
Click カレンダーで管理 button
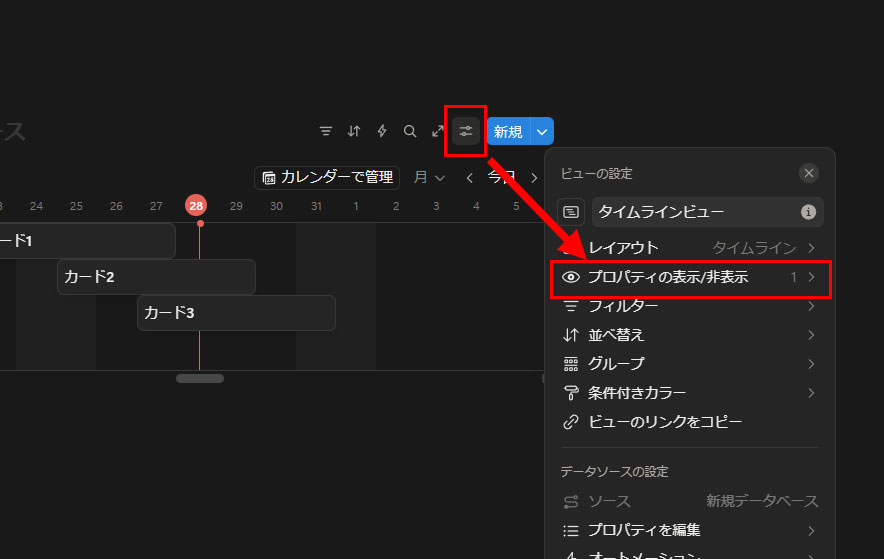click(x=327, y=178)
